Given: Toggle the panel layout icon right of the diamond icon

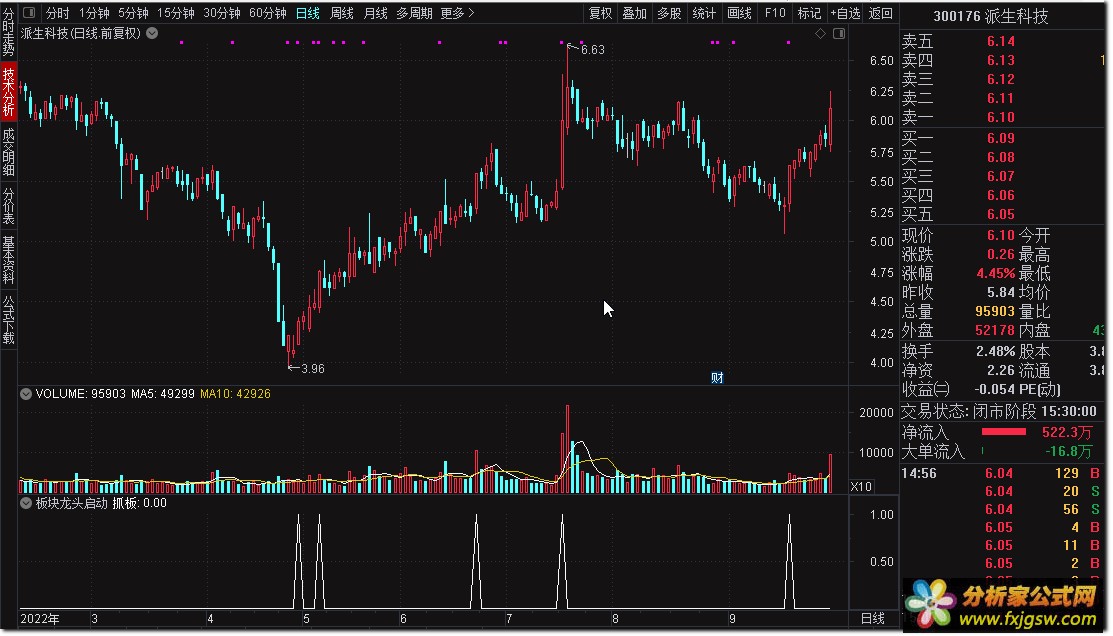Looking at the screenshot, I should coord(839,33).
